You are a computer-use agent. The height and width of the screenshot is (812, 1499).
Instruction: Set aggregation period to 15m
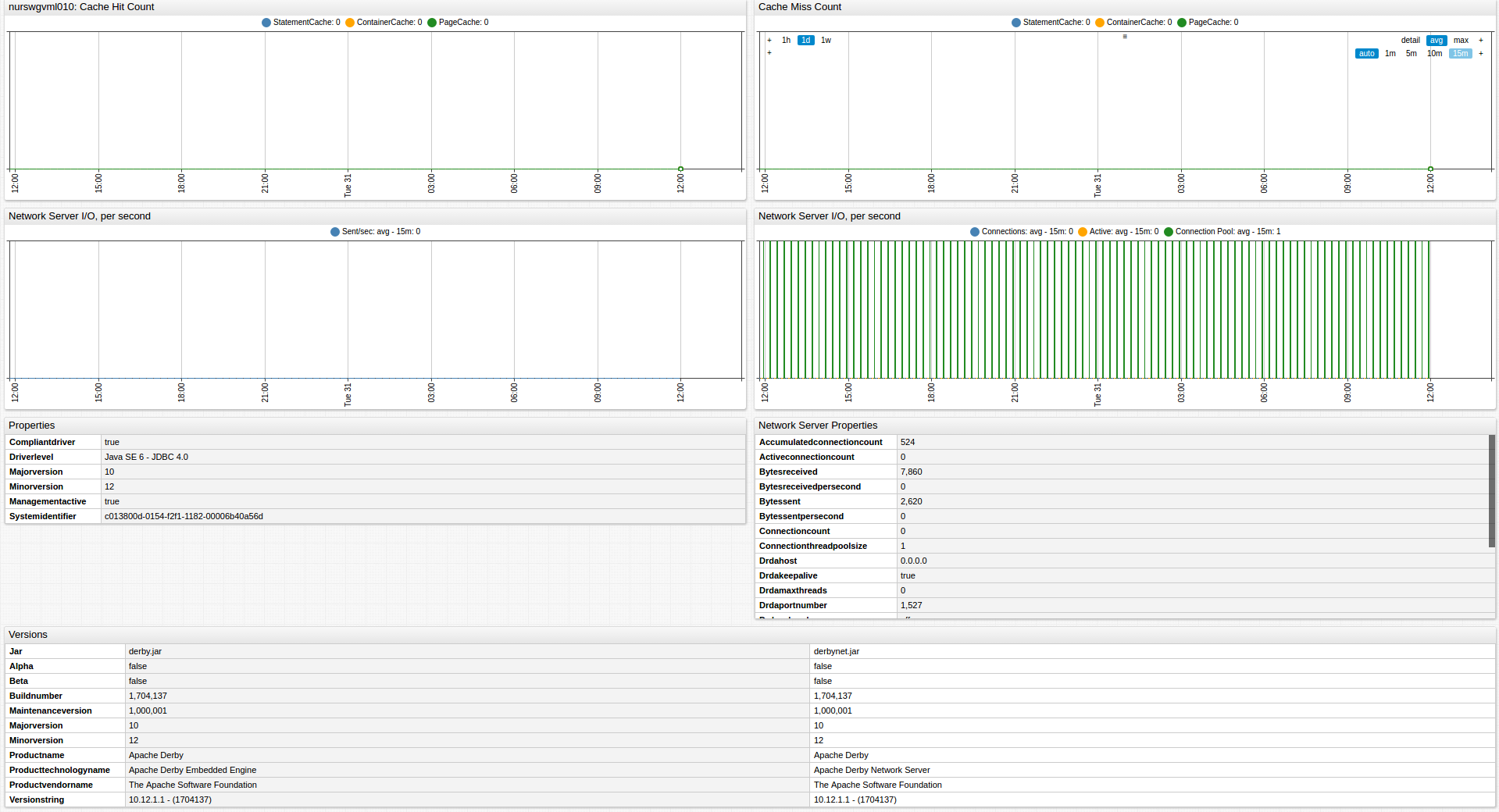(1461, 54)
